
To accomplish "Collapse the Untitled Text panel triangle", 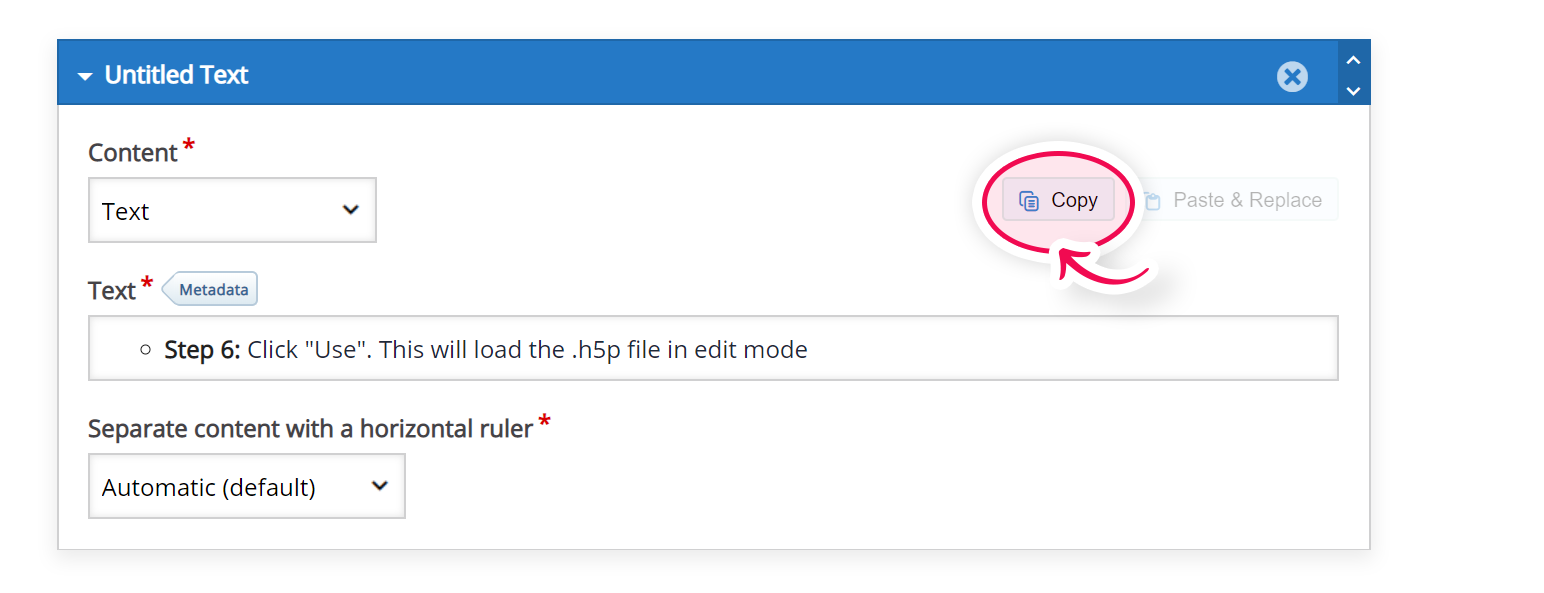I will (x=84, y=76).
